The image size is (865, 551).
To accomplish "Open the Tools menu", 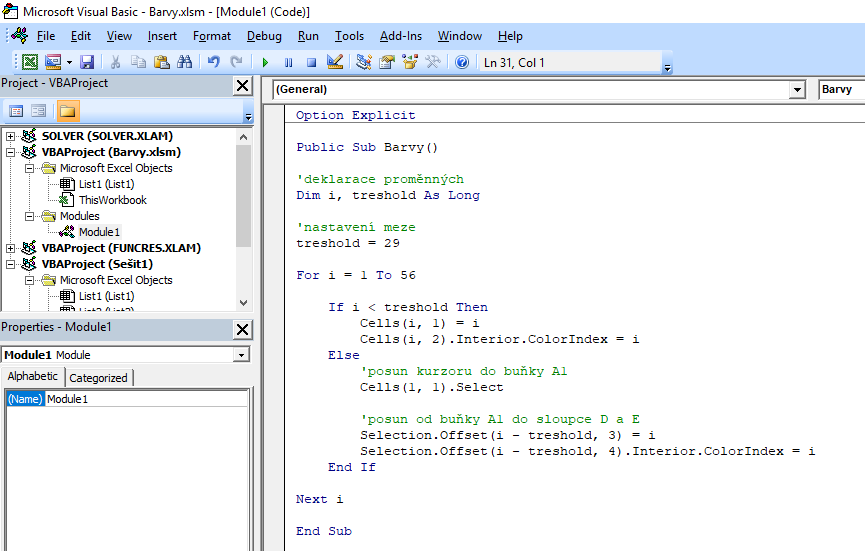I will 349,36.
